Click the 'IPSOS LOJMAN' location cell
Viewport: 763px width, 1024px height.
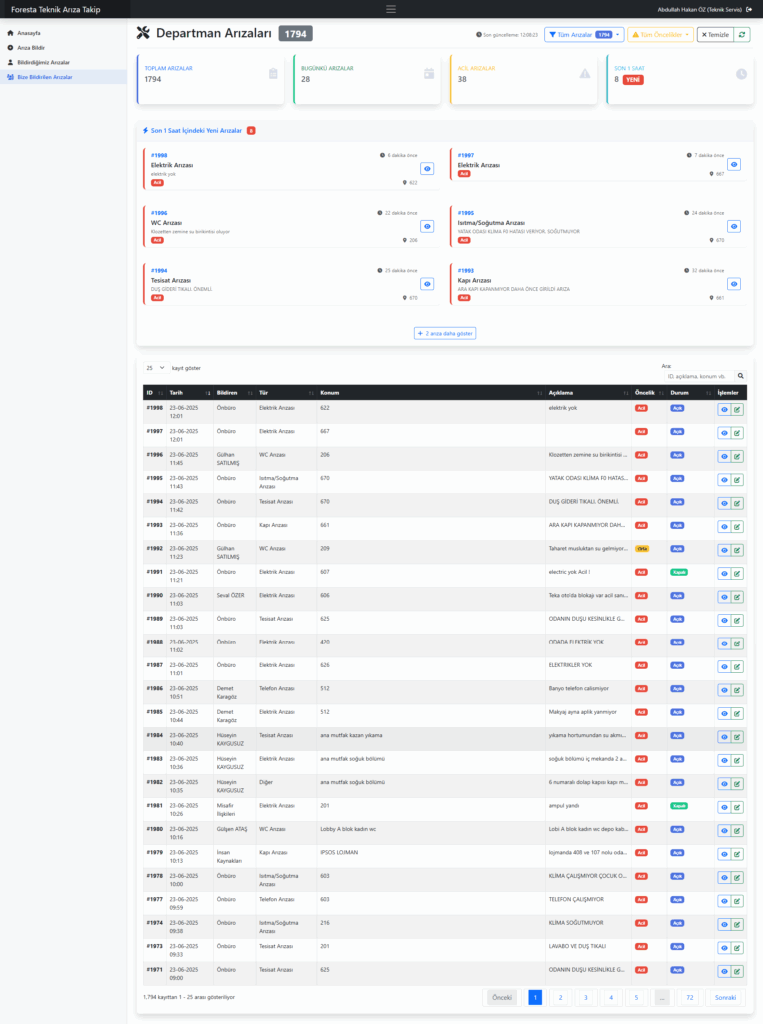click(339, 852)
